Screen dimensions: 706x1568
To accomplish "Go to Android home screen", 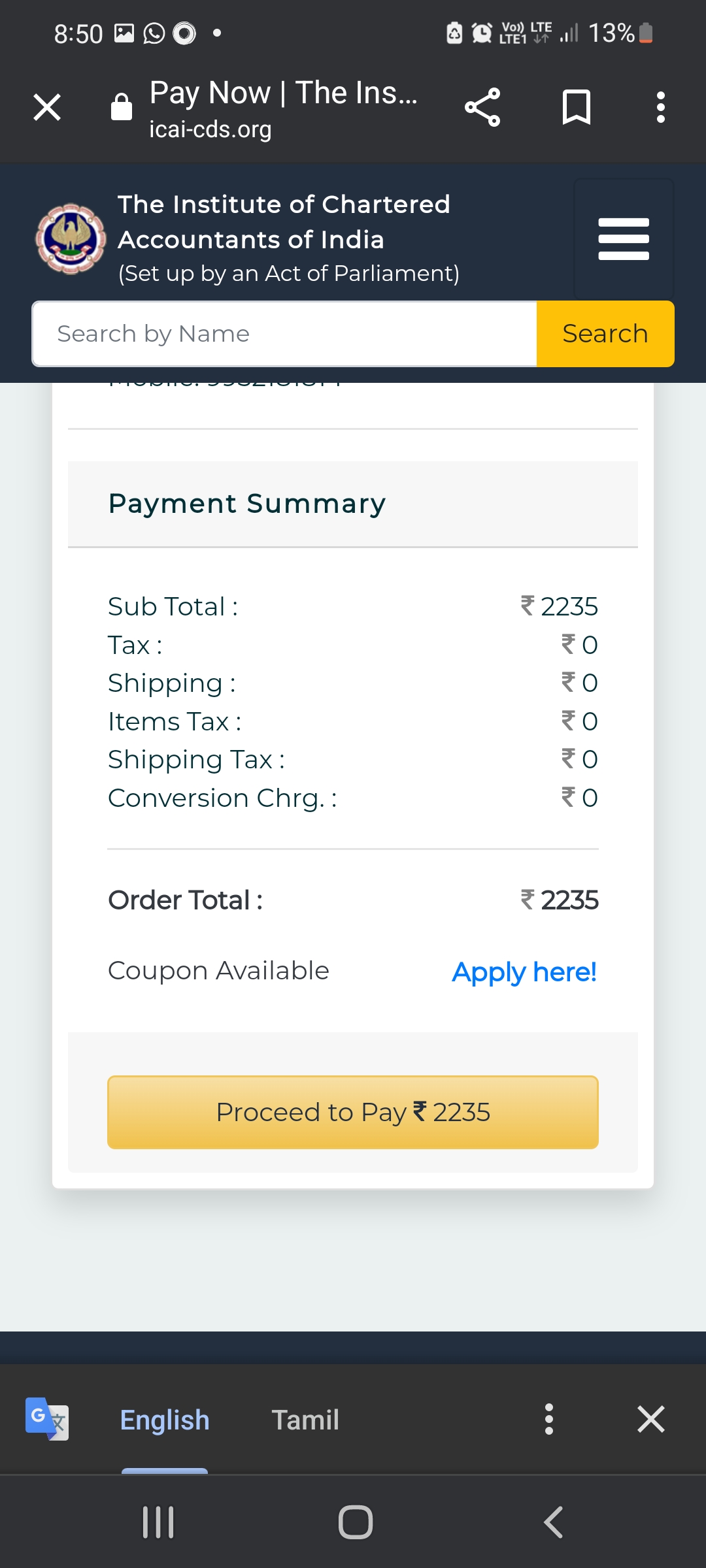I will click(x=356, y=1522).
